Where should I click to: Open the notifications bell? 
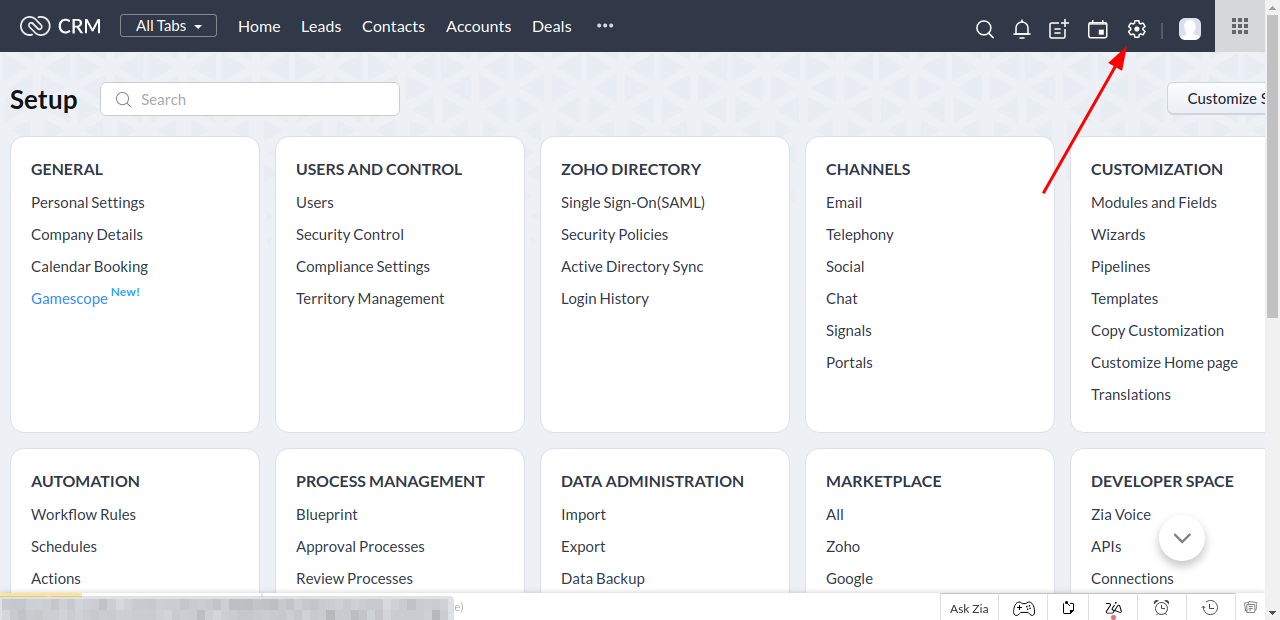pos(1022,29)
